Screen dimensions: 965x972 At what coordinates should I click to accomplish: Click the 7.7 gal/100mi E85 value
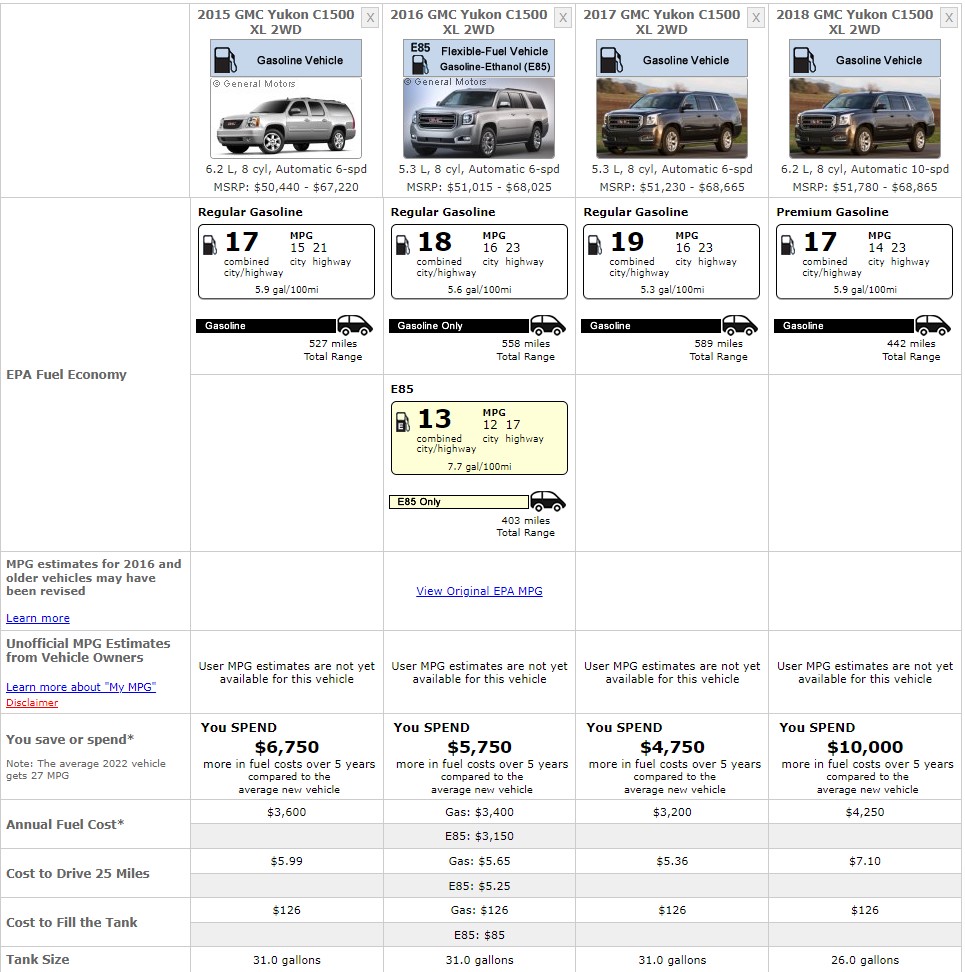(x=479, y=467)
